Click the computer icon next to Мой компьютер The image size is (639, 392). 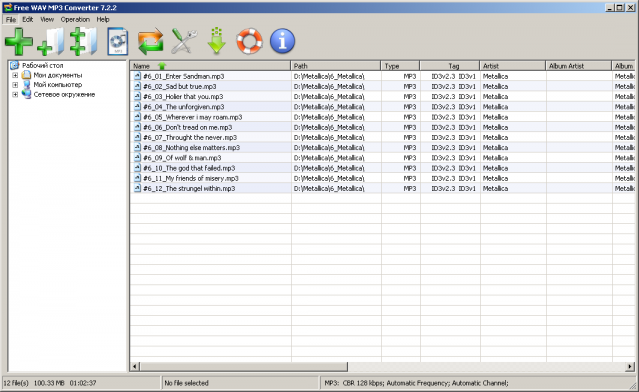[x=26, y=85]
